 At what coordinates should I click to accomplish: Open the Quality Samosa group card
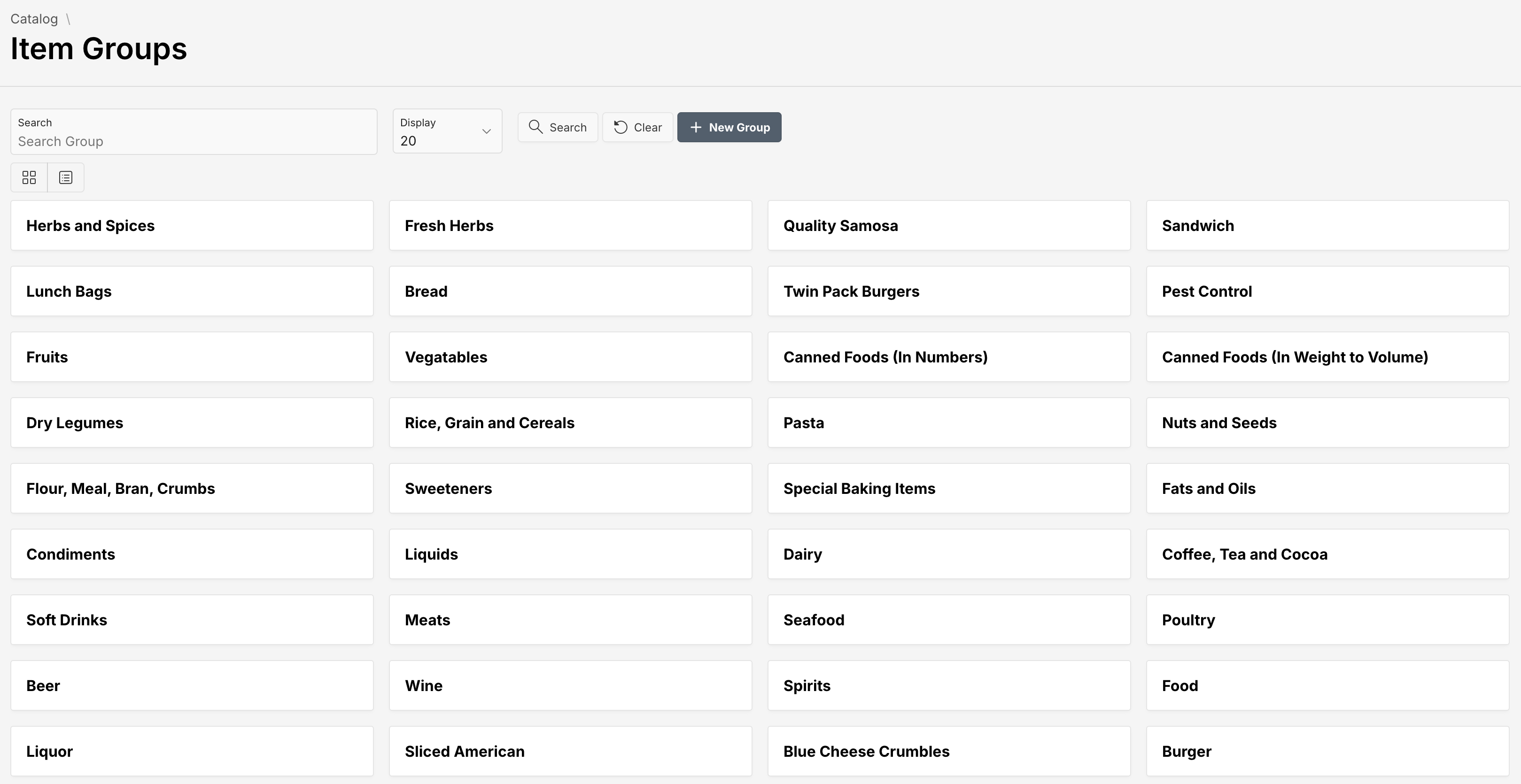coord(949,225)
